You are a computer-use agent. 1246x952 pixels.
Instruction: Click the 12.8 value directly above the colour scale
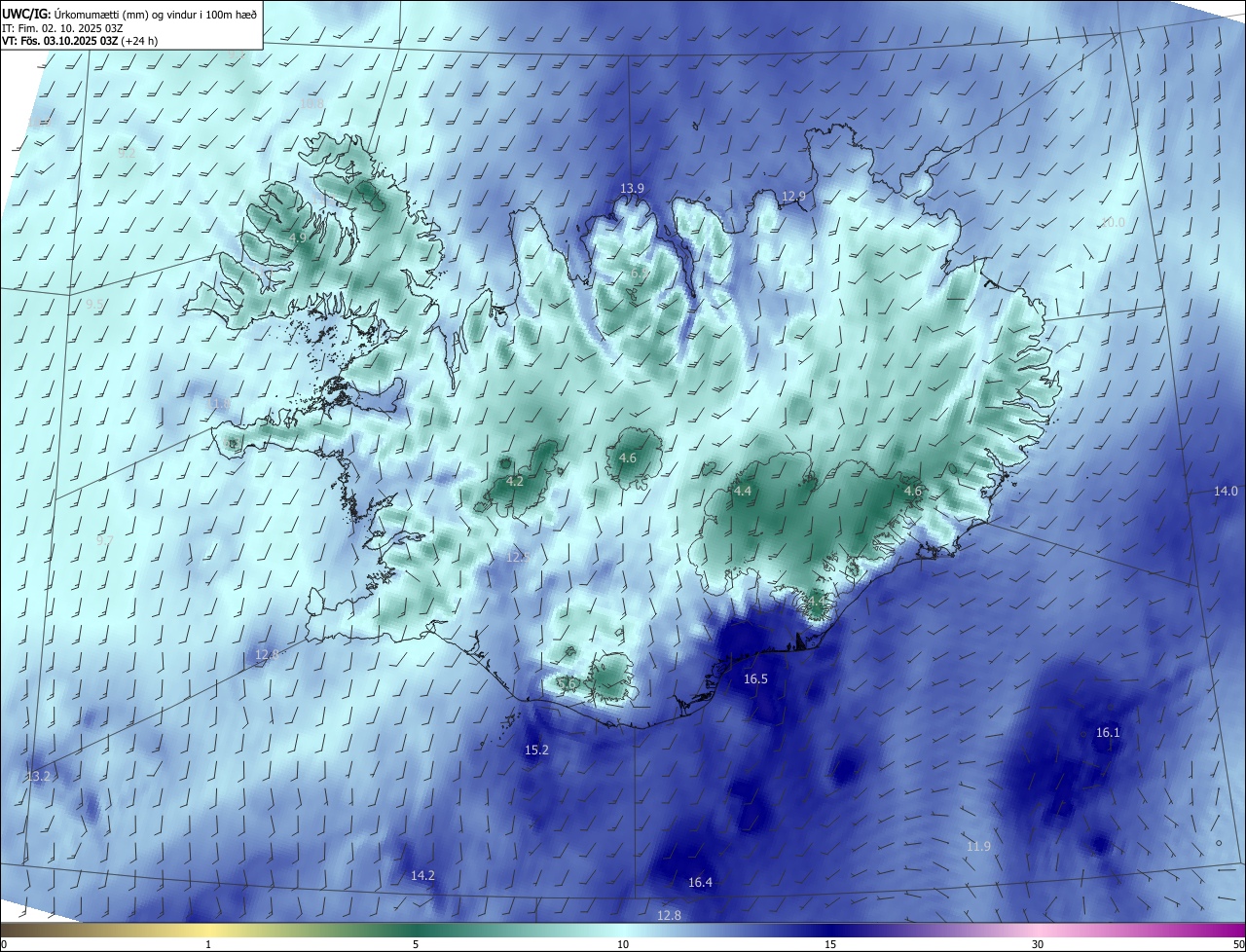tap(669, 916)
